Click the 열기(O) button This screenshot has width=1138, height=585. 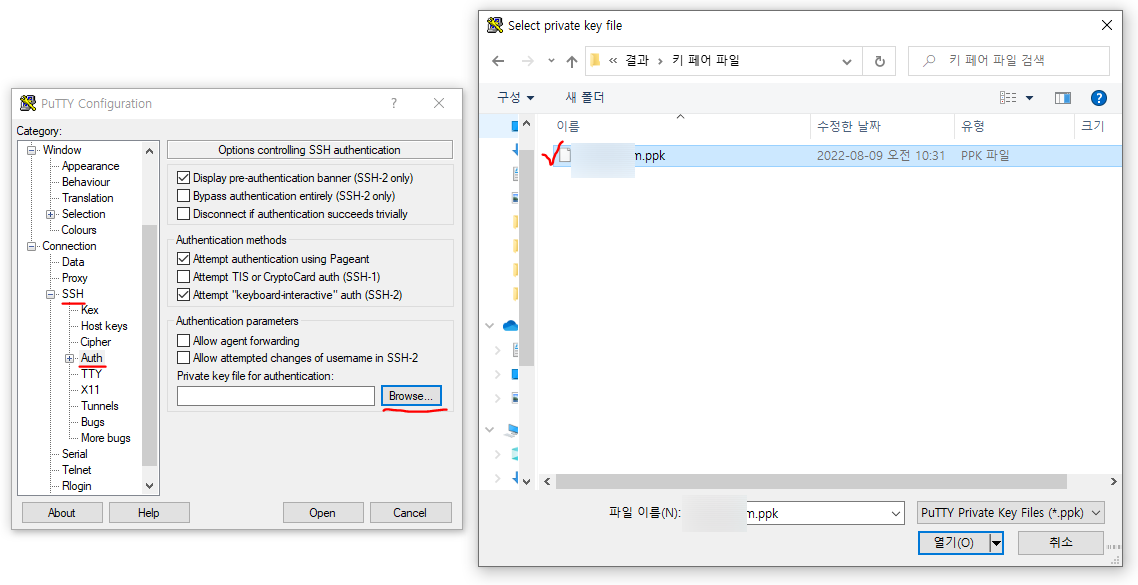point(954,542)
